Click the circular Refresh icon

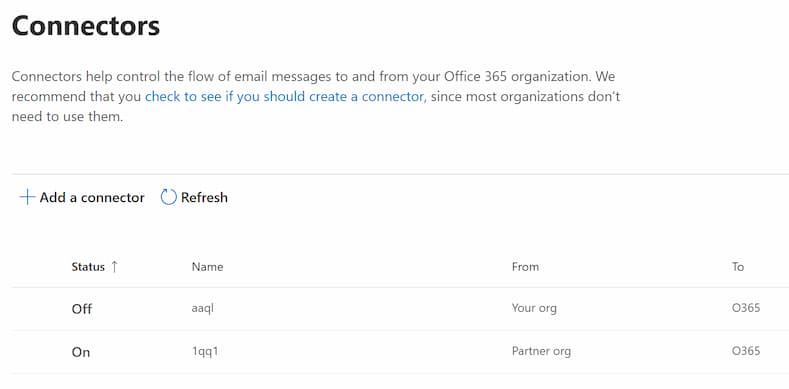(x=168, y=197)
